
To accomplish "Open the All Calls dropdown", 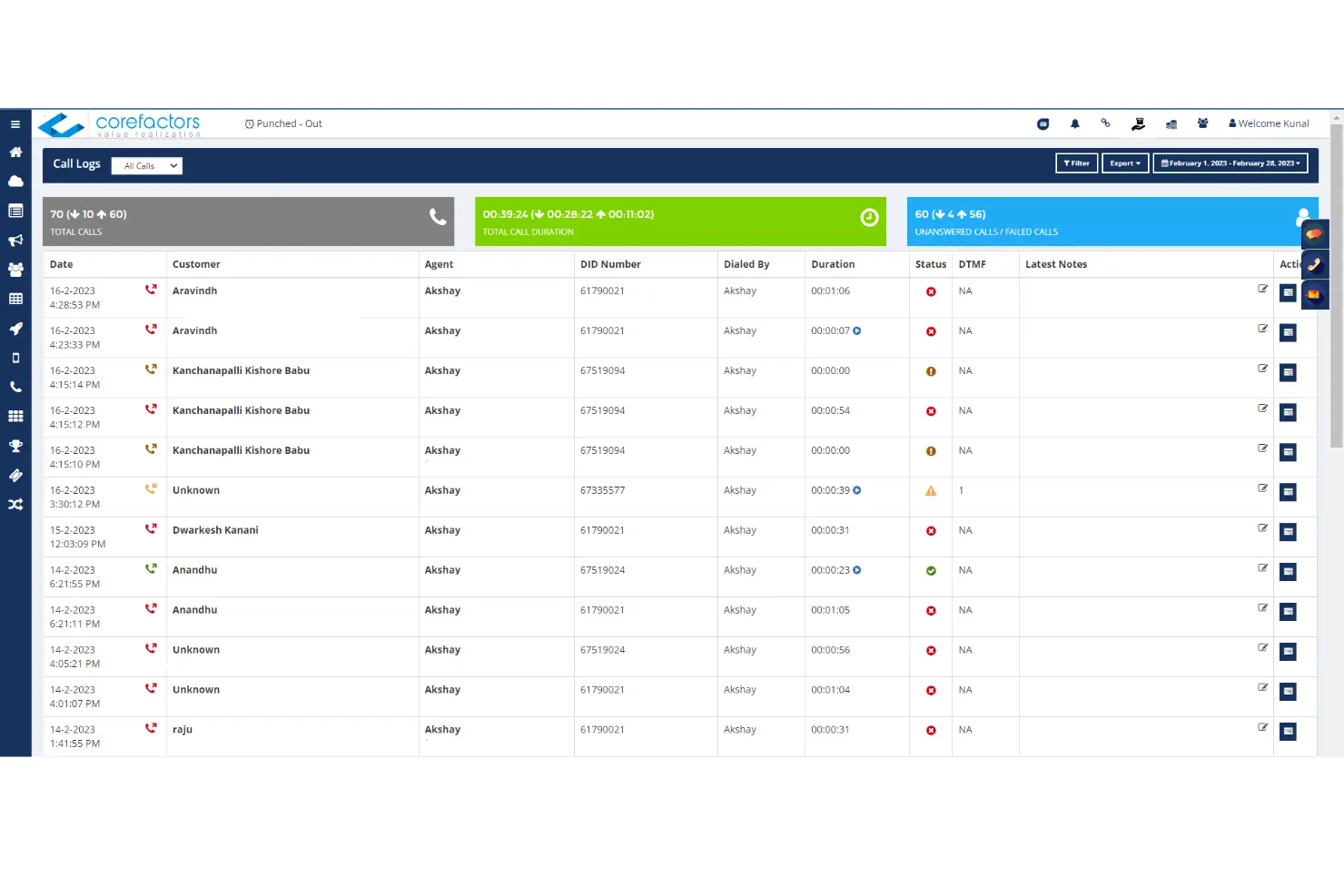I will click(147, 166).
